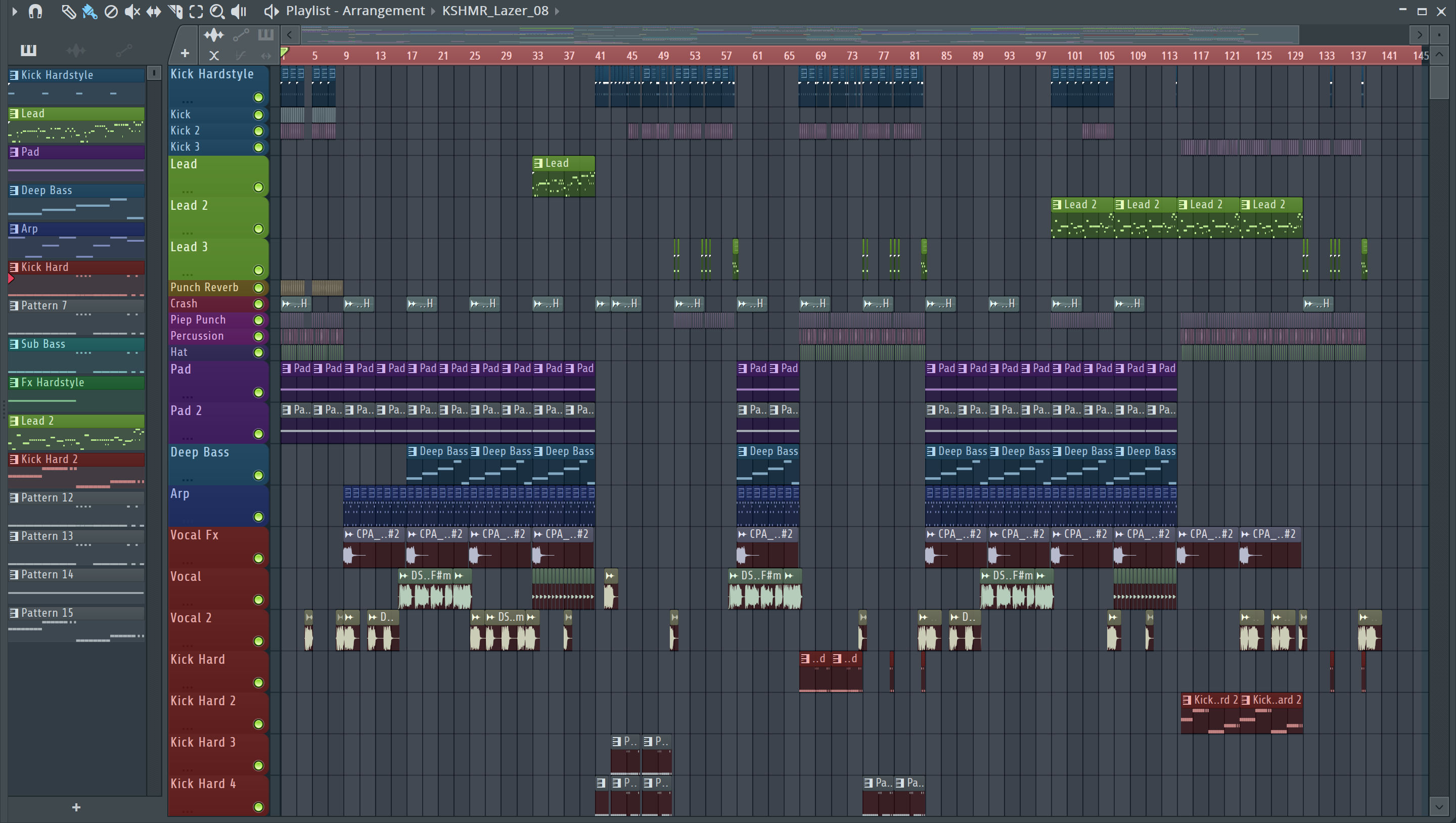Show patterns in the picker panel
The height and width of the screenshot is (823, 1456).
coord(28,51)
